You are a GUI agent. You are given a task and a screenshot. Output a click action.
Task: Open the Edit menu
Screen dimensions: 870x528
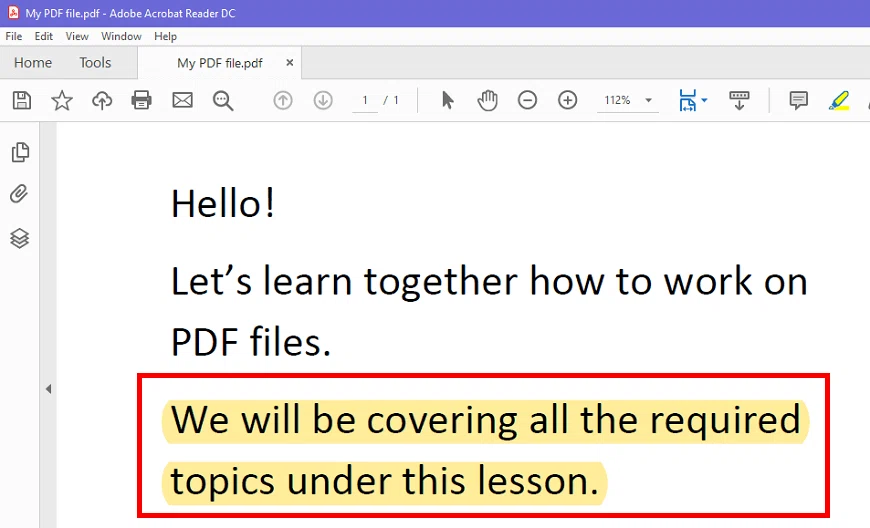[43, 36]
